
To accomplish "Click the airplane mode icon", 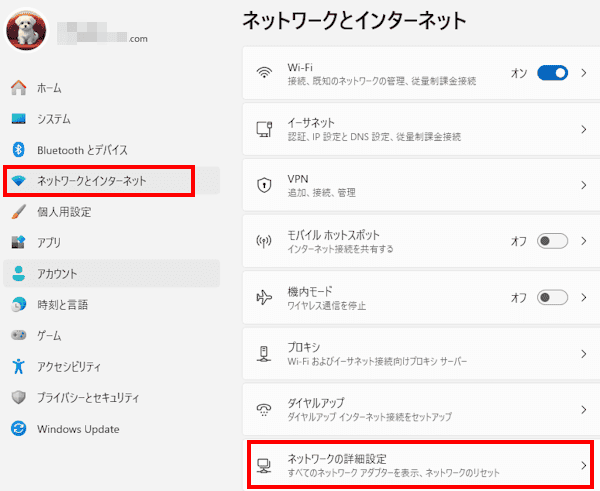I will tap(264, 297).
